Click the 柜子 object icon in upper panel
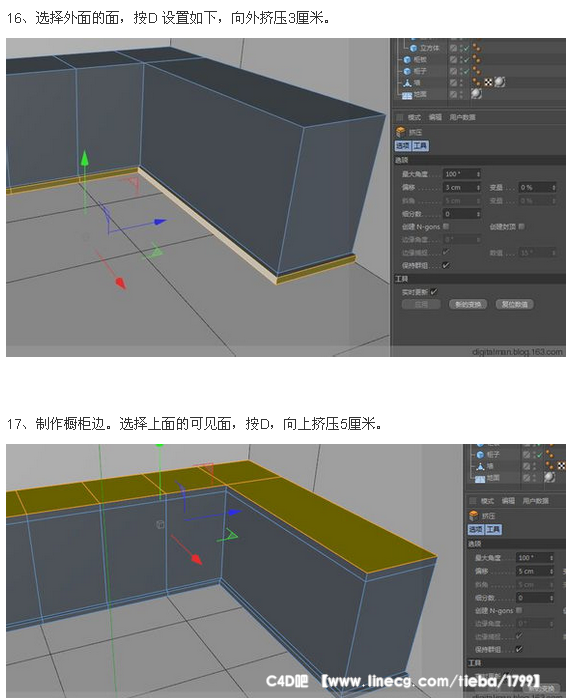The width and height of the screenshot is (566, 698). tap(407, 71)
